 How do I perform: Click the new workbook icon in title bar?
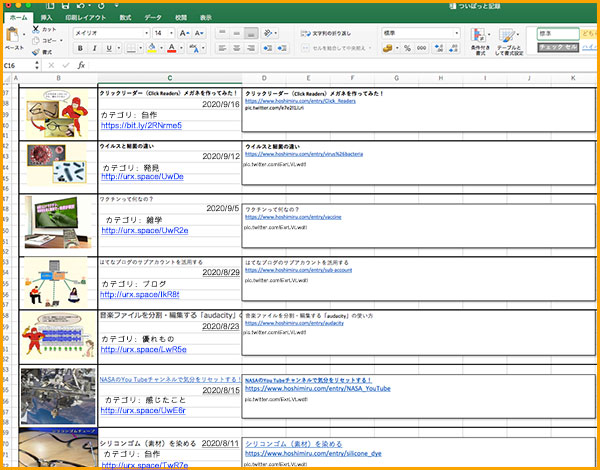(50, 6)
